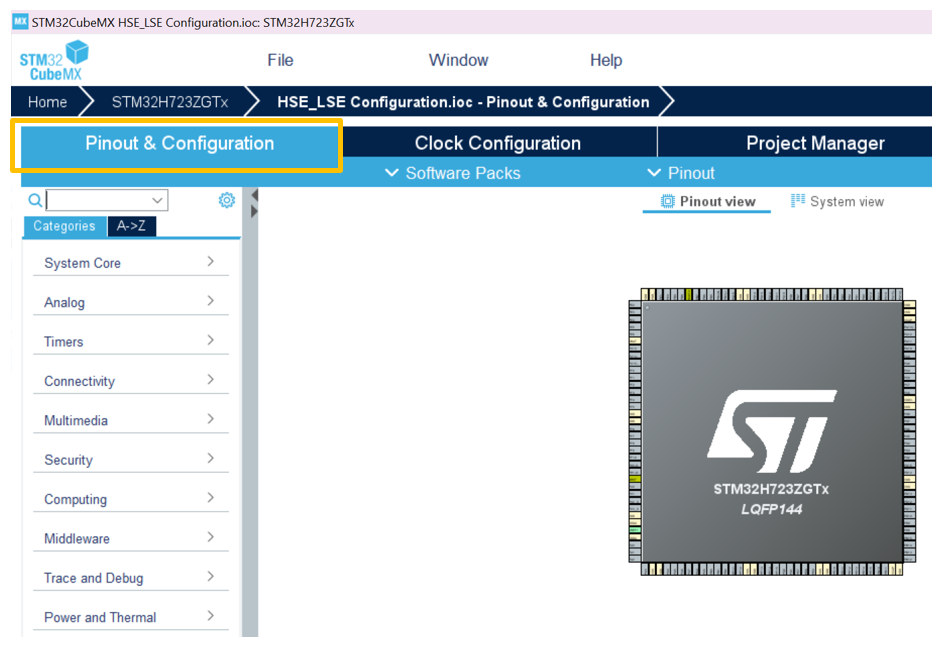The height and width of the screenshot is (647, 946).
Task: Expand the Power and Thermal category
Action: (x=131, y=617)
